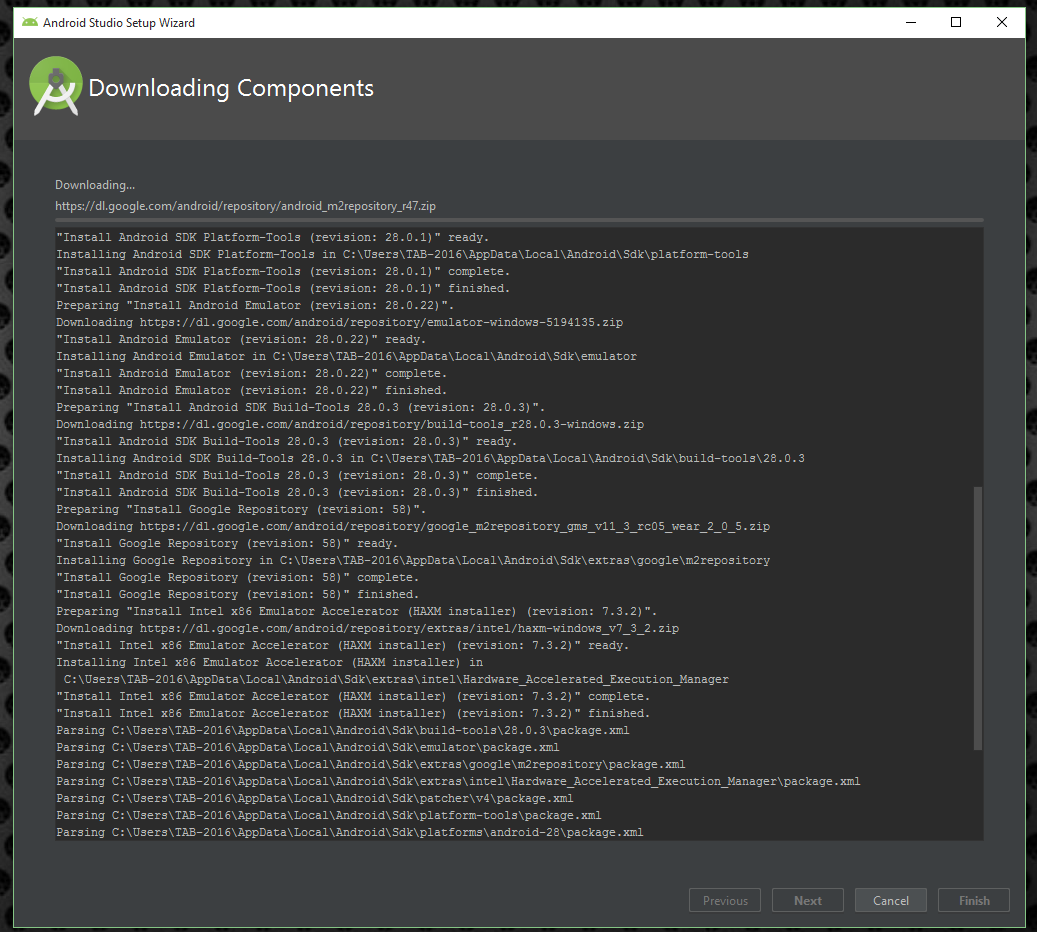Click the Next button
Viewport: 1037px width, 932px height.
807,900
